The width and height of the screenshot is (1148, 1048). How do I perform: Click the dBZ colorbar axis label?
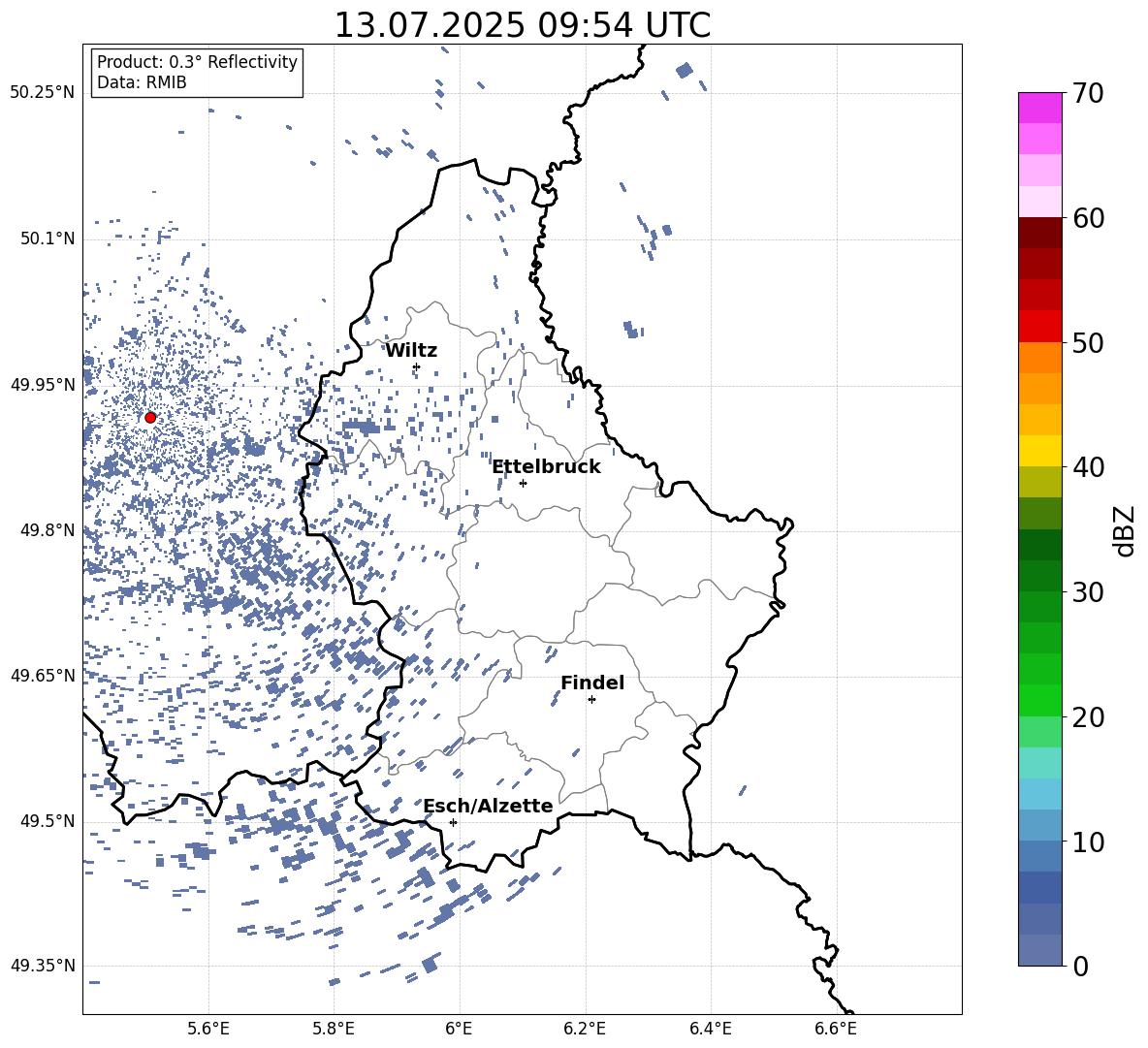[x=1125, y=530]
